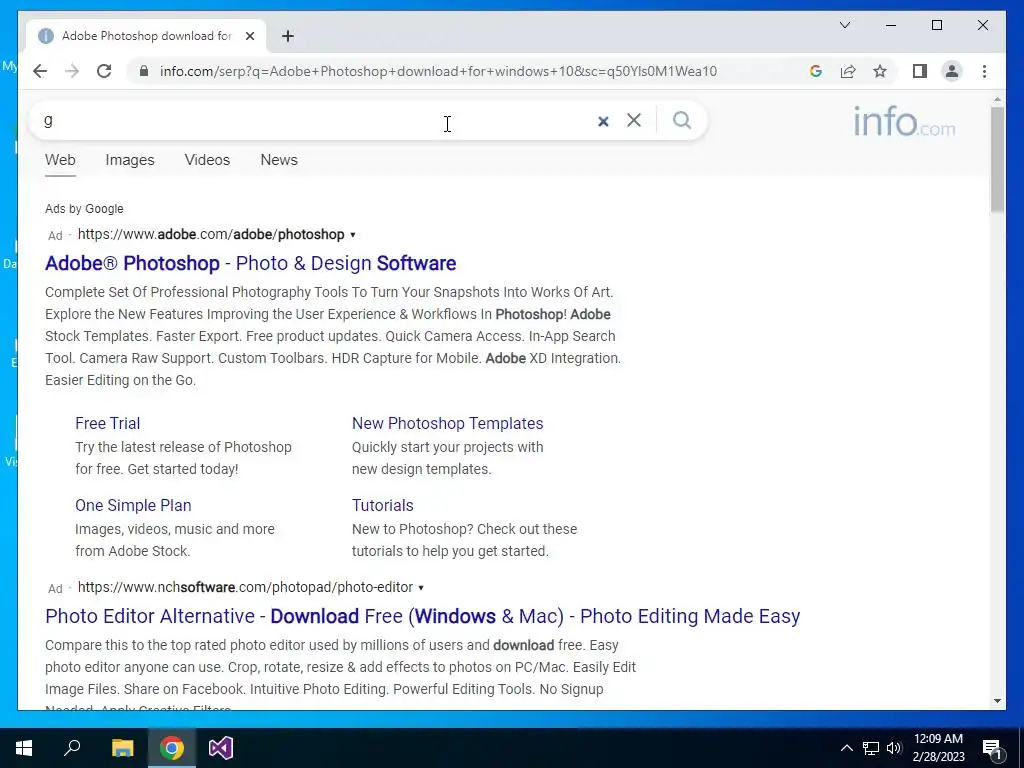Click the scrollbar up arrow
The height and width of the screenshot is (768, 1024).
coord(997,99)
